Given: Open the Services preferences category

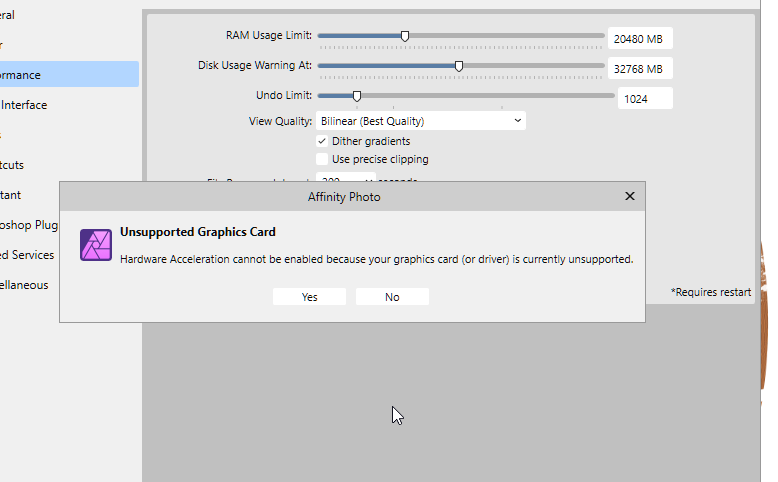Looking at the screenshot, I should (x=27, y=255).
